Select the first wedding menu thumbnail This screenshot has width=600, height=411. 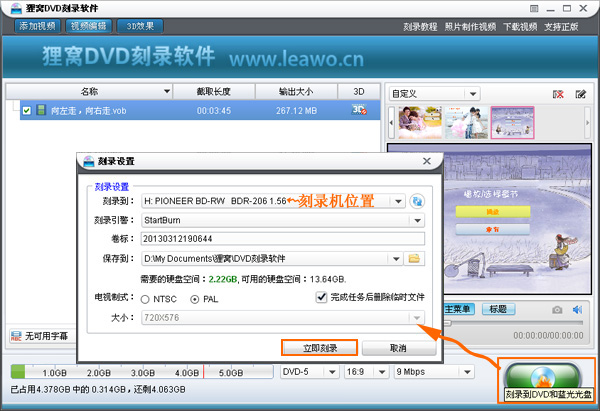tap(420, 122)
